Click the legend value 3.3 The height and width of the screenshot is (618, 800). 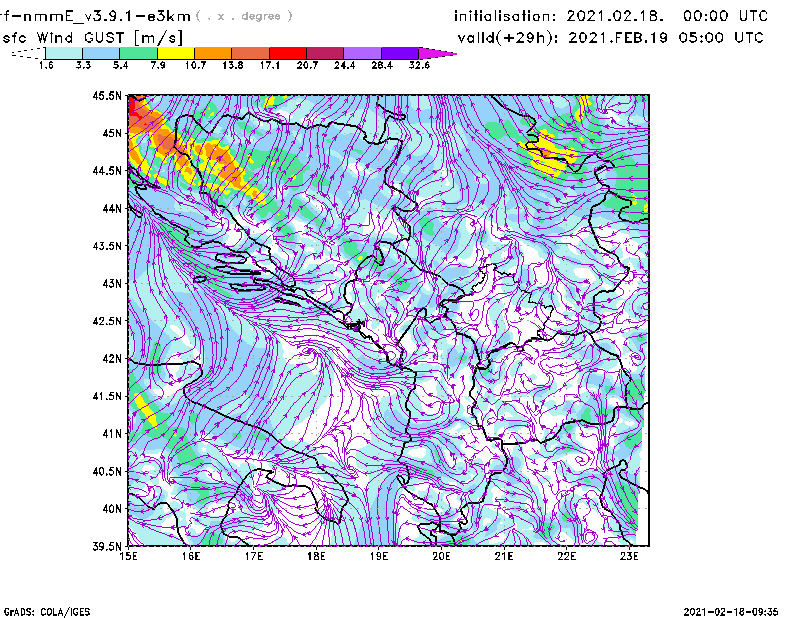coord(83,65)
